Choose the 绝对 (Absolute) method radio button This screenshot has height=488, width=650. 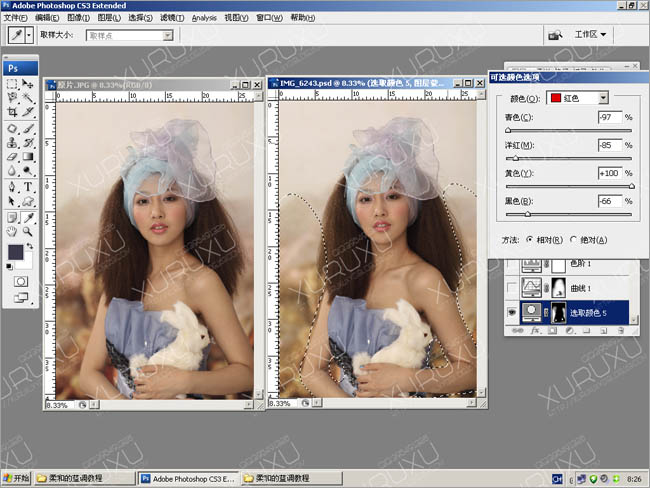click(573, 240)
